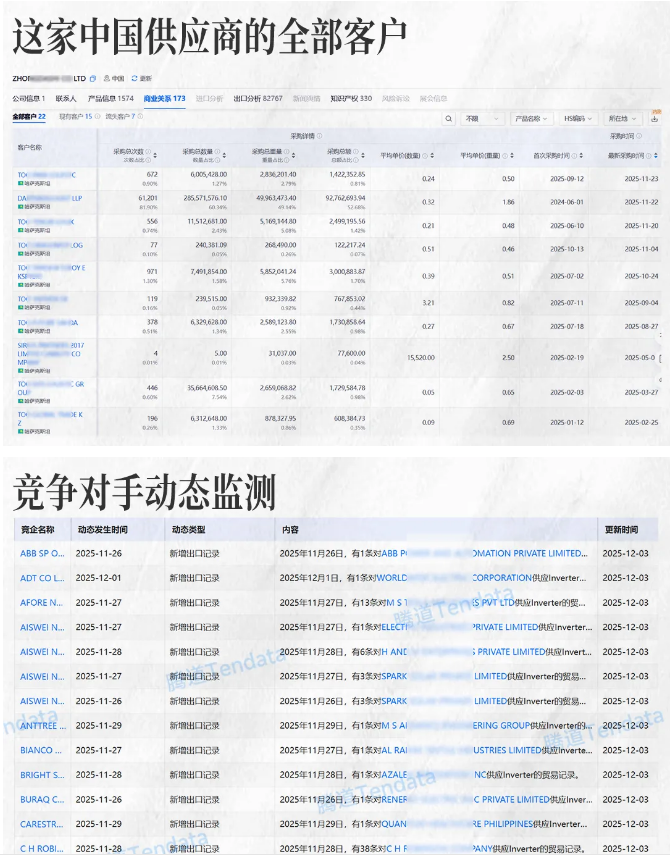Click the export download icon above table
This screenshot has width=670, height=856.
point(655,118)
